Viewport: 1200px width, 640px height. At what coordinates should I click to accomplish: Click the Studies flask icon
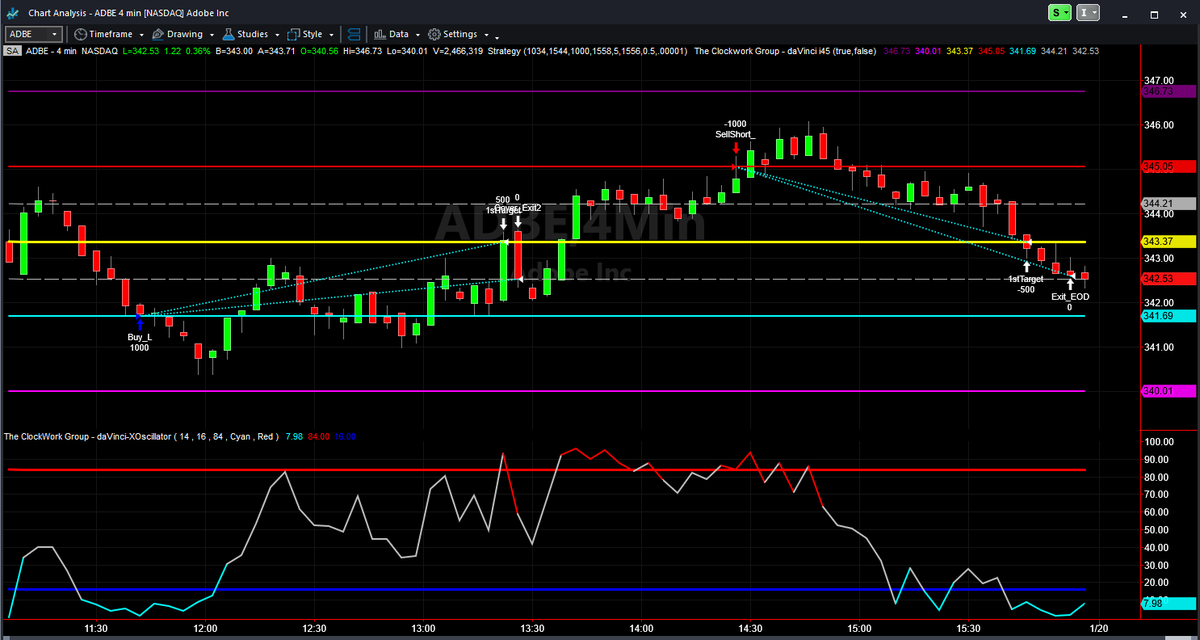227,34
